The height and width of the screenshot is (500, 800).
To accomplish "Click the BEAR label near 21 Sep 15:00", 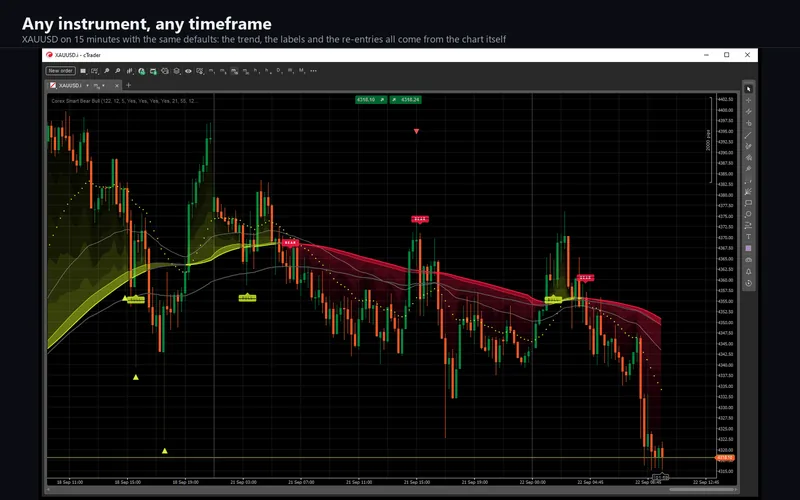I will [x=420, y=219].
